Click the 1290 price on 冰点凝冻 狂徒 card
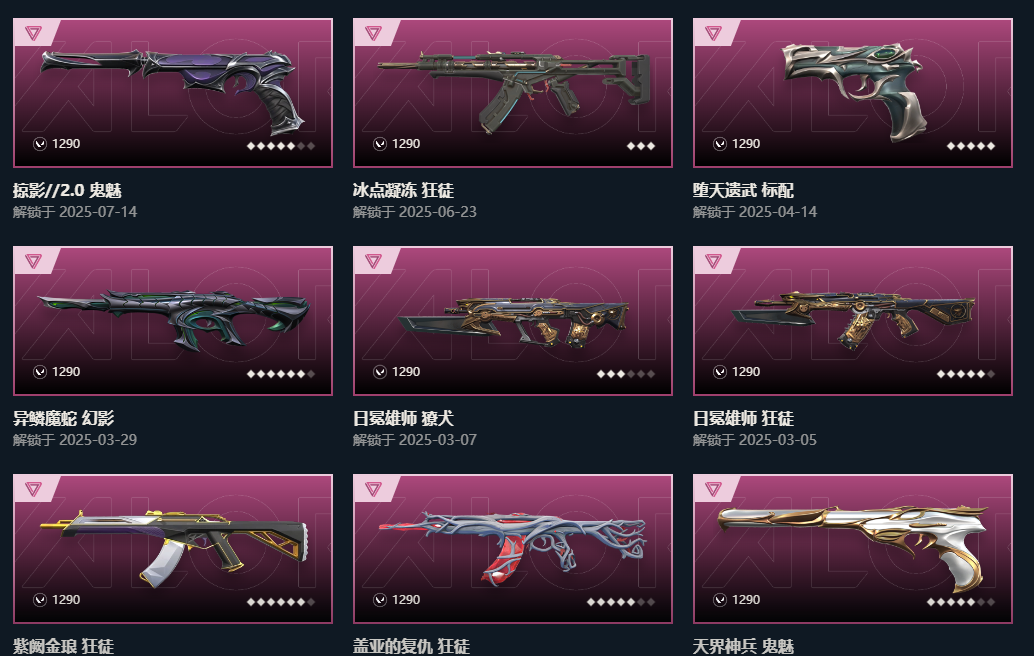This screenshot has width=1034, height=656. 406,144
